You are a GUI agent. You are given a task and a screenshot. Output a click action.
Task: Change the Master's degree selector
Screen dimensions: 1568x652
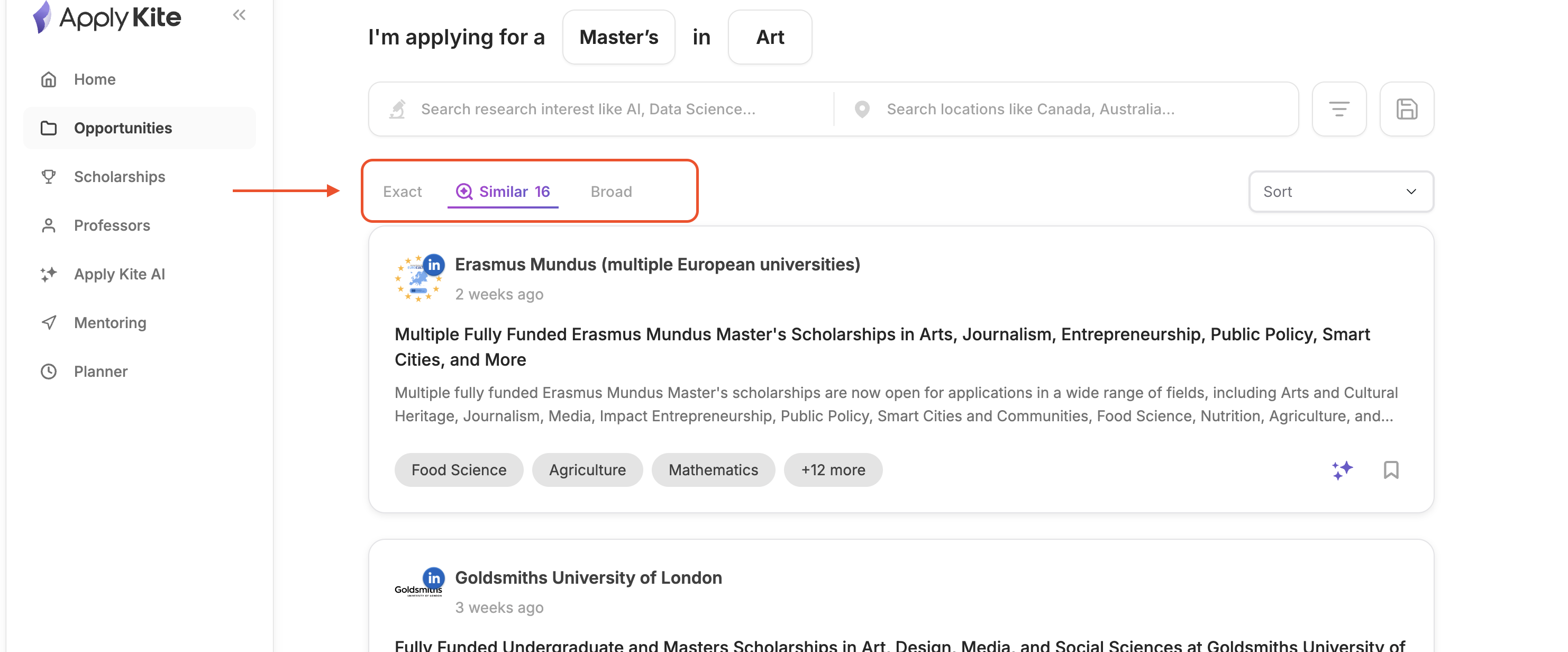pos(618,37)
